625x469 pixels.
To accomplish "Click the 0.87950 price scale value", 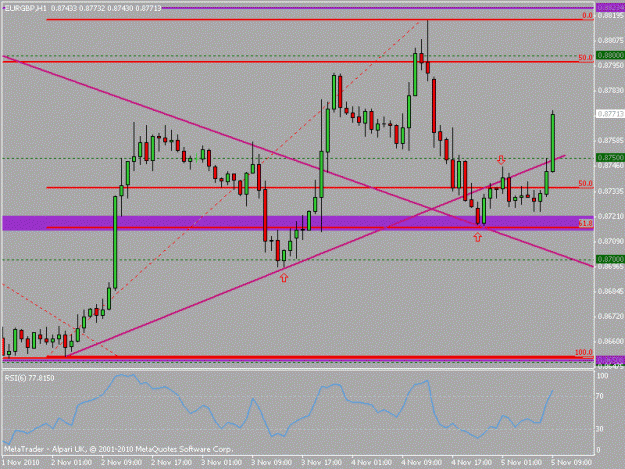I will coord(611,65).
